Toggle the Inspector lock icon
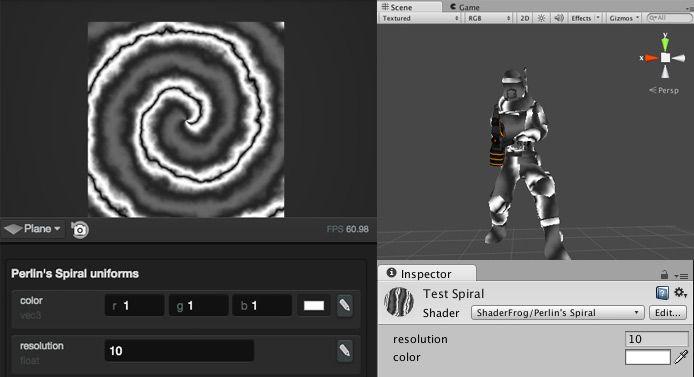The height and width of the screenshot is (377, 694). (x=664, y=274)
